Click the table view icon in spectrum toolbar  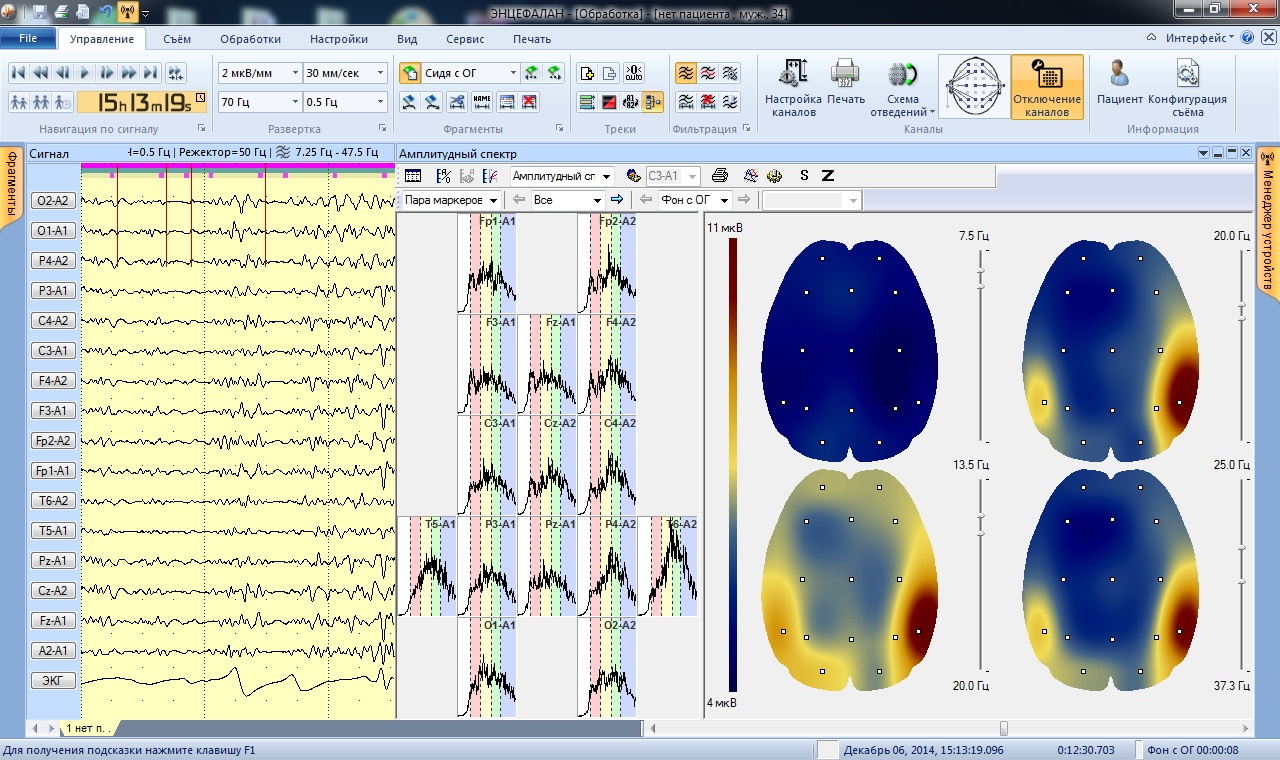tap(412, 176)
